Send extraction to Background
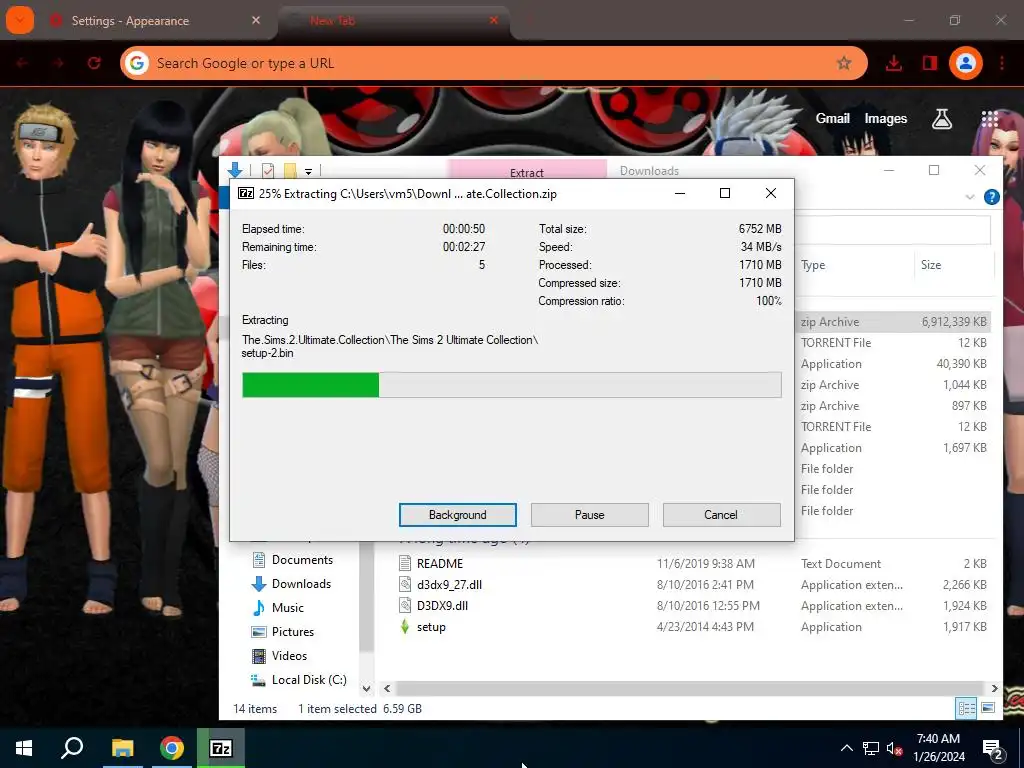The height and width of the screenshot is (768, 1024). tap(457, 515)
